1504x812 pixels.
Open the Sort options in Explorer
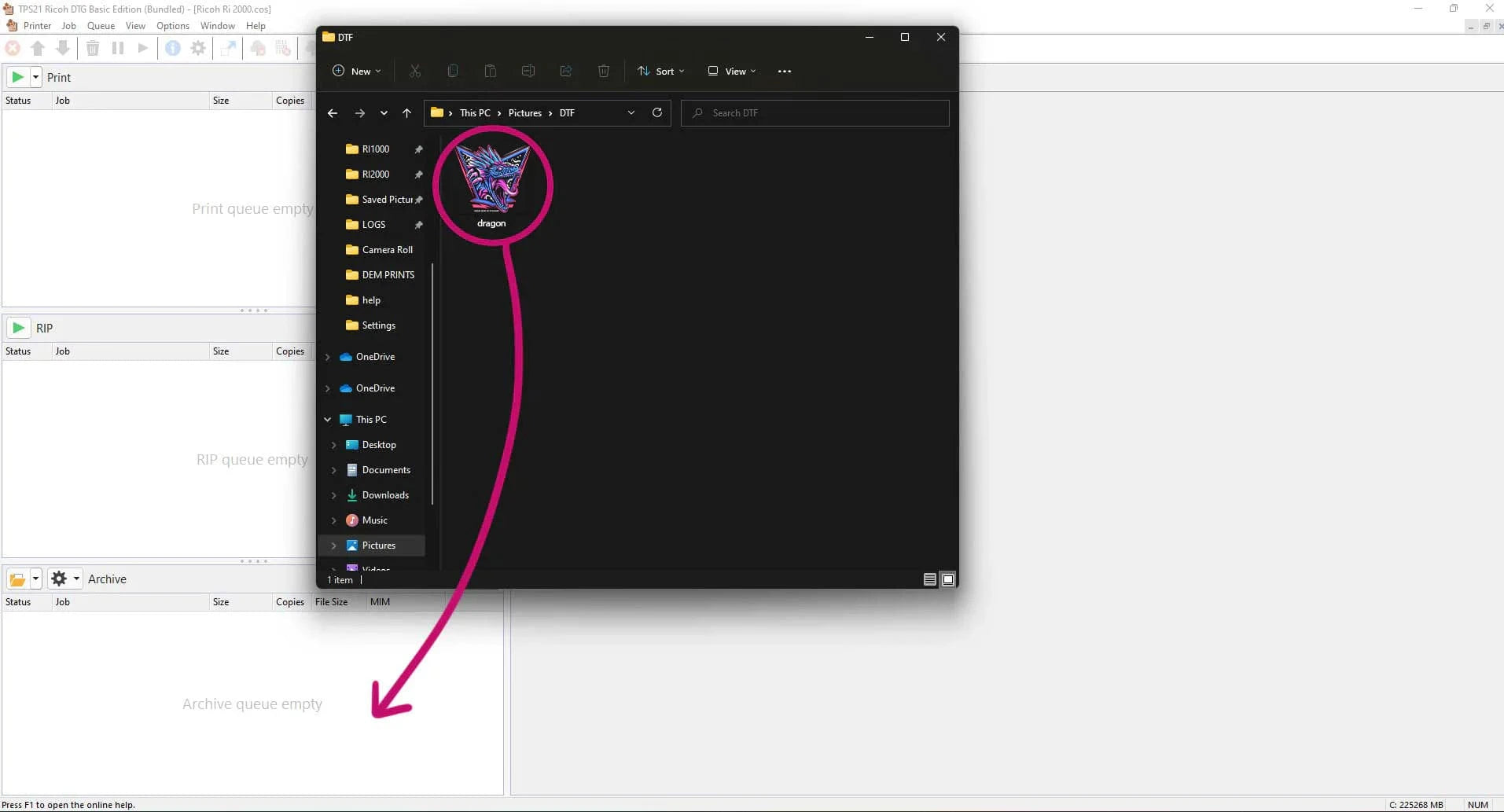[x=660, y=71]
